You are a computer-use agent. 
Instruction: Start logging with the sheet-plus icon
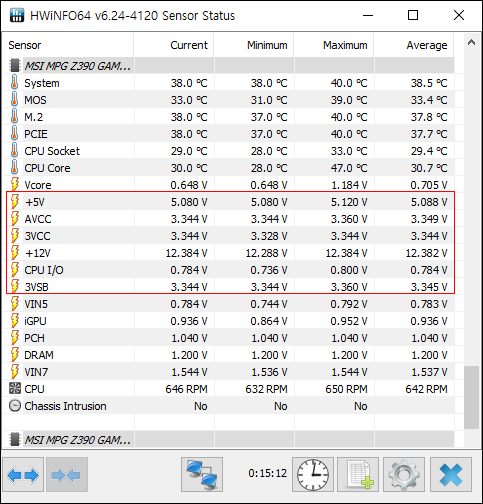point(358,475)
